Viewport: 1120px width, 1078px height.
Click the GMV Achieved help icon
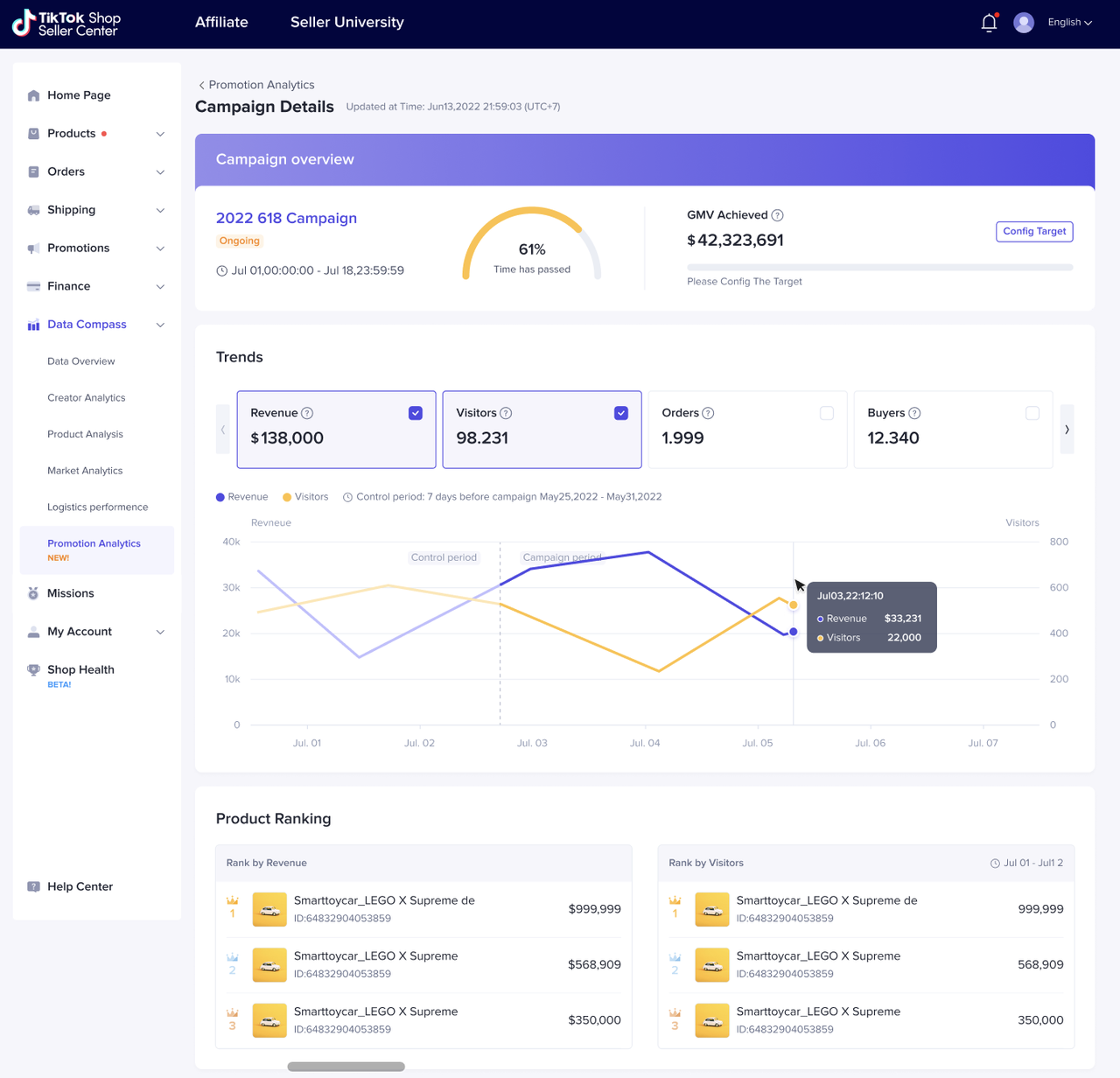[777, 215]
